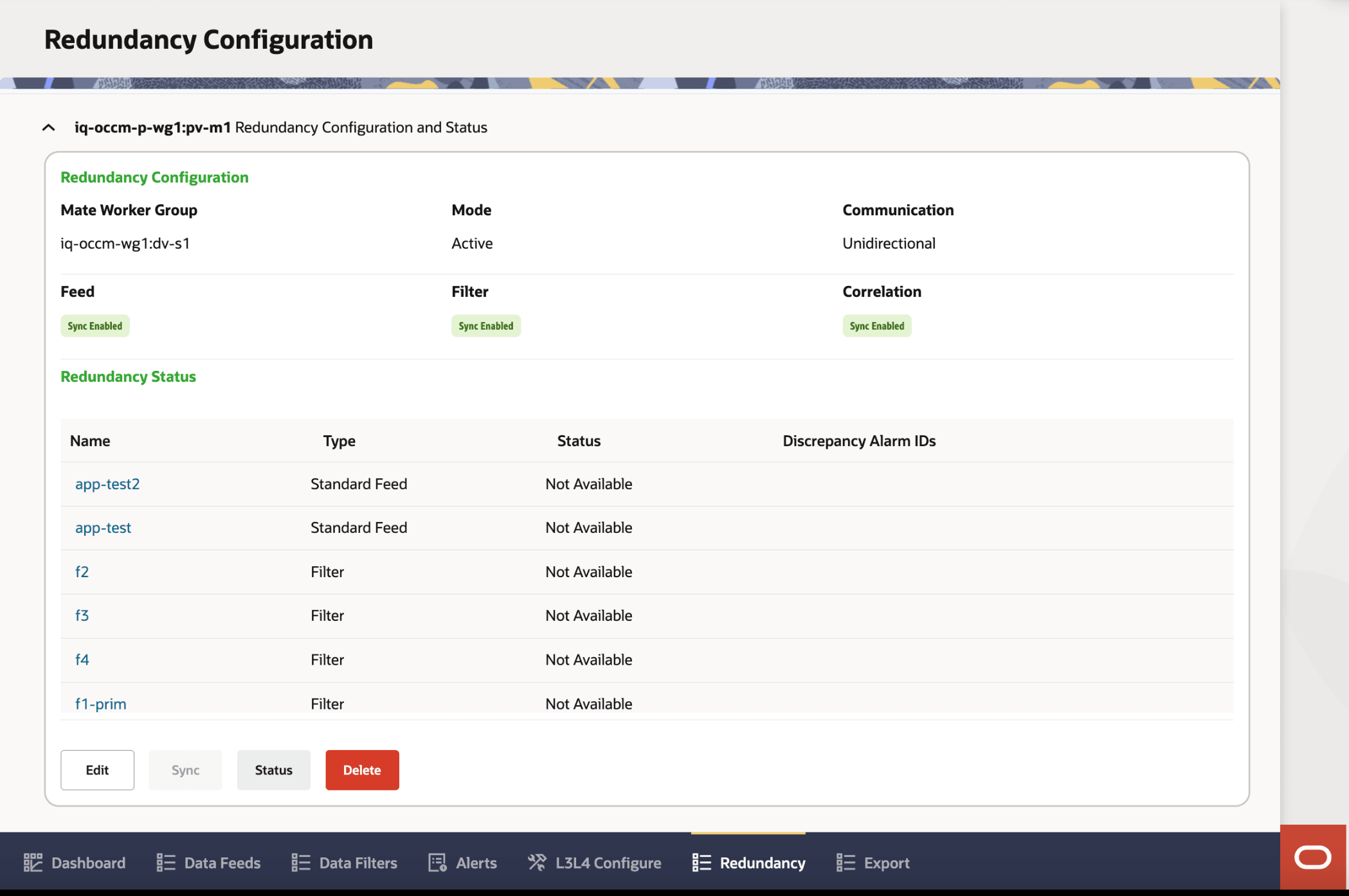Click the Alerts bell icon
Viewport: 1349px width, 896px height.
(437, 863)
